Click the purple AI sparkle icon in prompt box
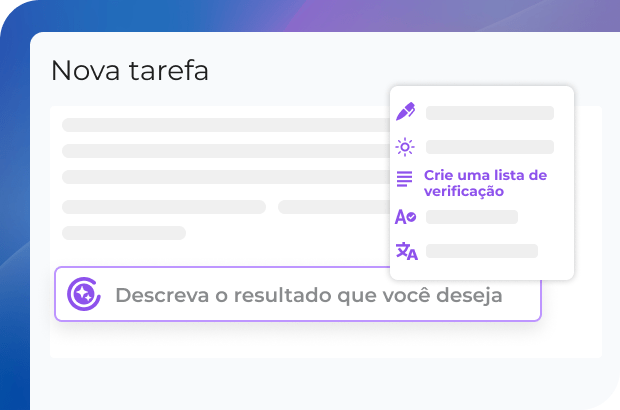The width and height of the screenshot is (620, 410). 83,294
